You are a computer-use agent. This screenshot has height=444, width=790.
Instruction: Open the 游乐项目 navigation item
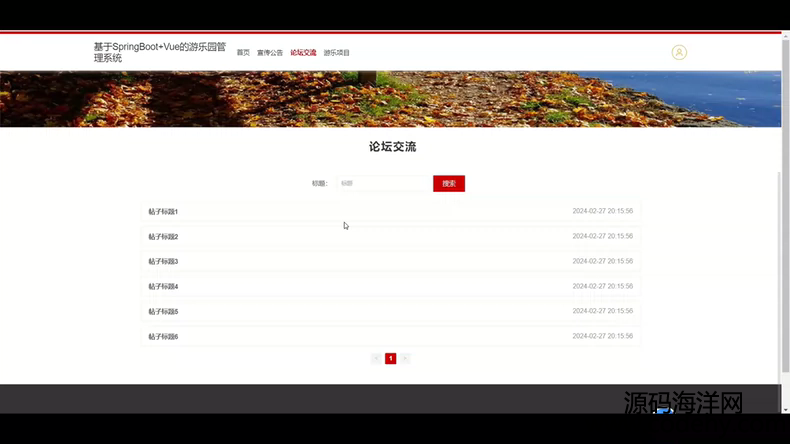(x=337, y=53)
